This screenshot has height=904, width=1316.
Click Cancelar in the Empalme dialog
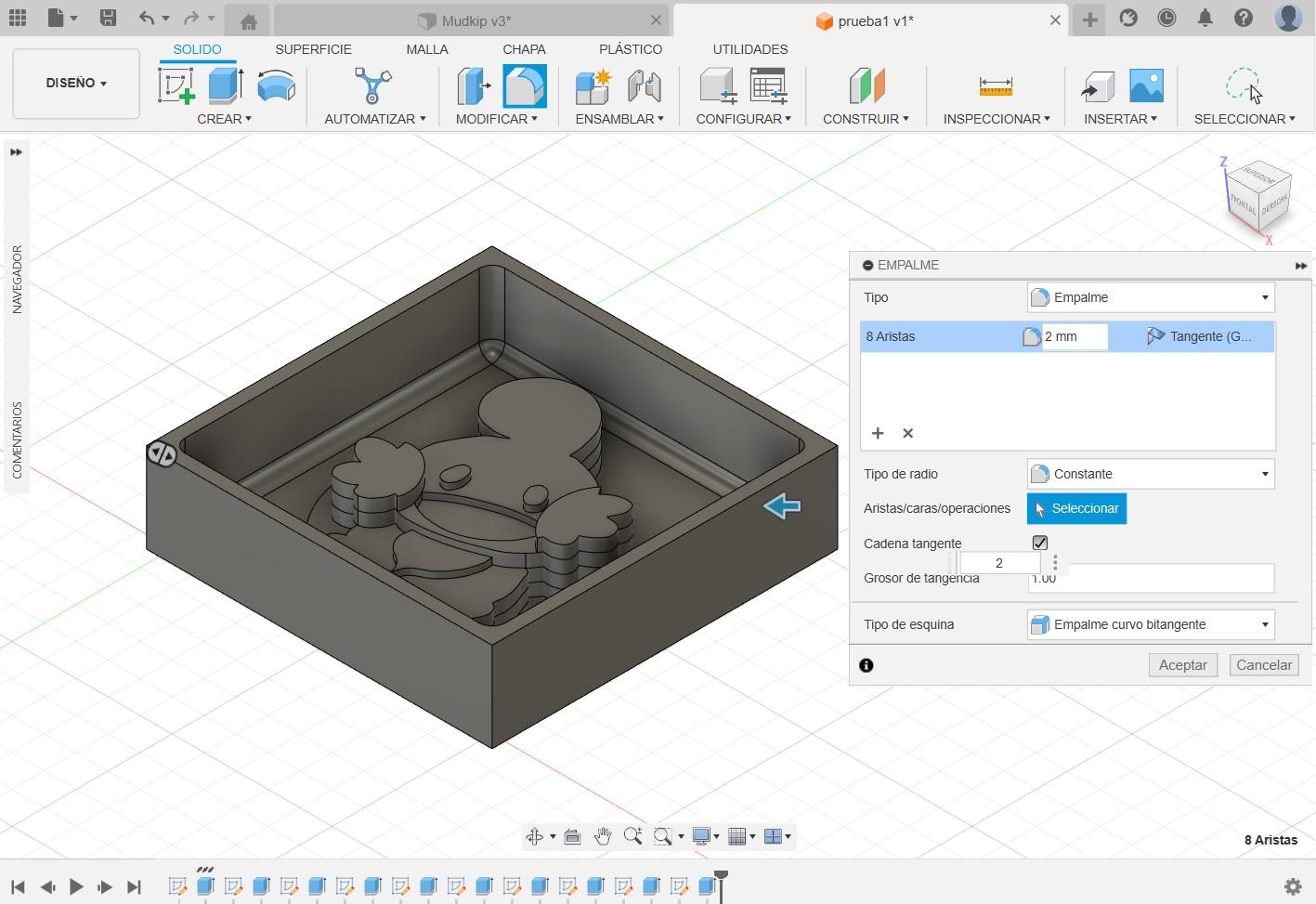(1264, 665)
